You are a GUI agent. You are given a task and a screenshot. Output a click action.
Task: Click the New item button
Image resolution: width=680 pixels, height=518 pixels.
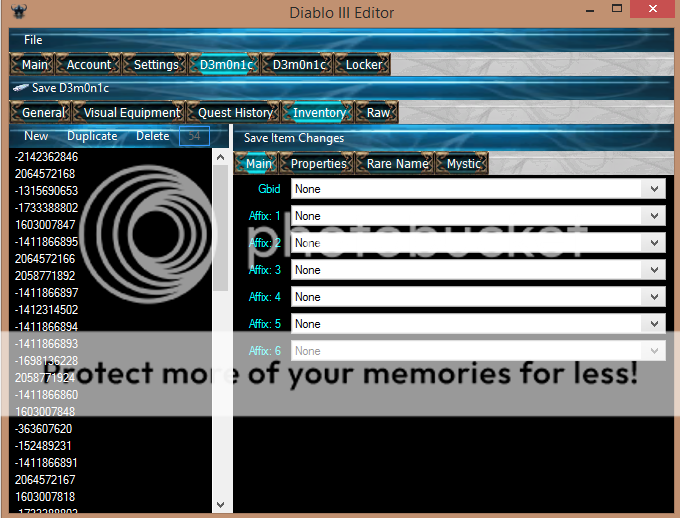click(x=36, y=136)
